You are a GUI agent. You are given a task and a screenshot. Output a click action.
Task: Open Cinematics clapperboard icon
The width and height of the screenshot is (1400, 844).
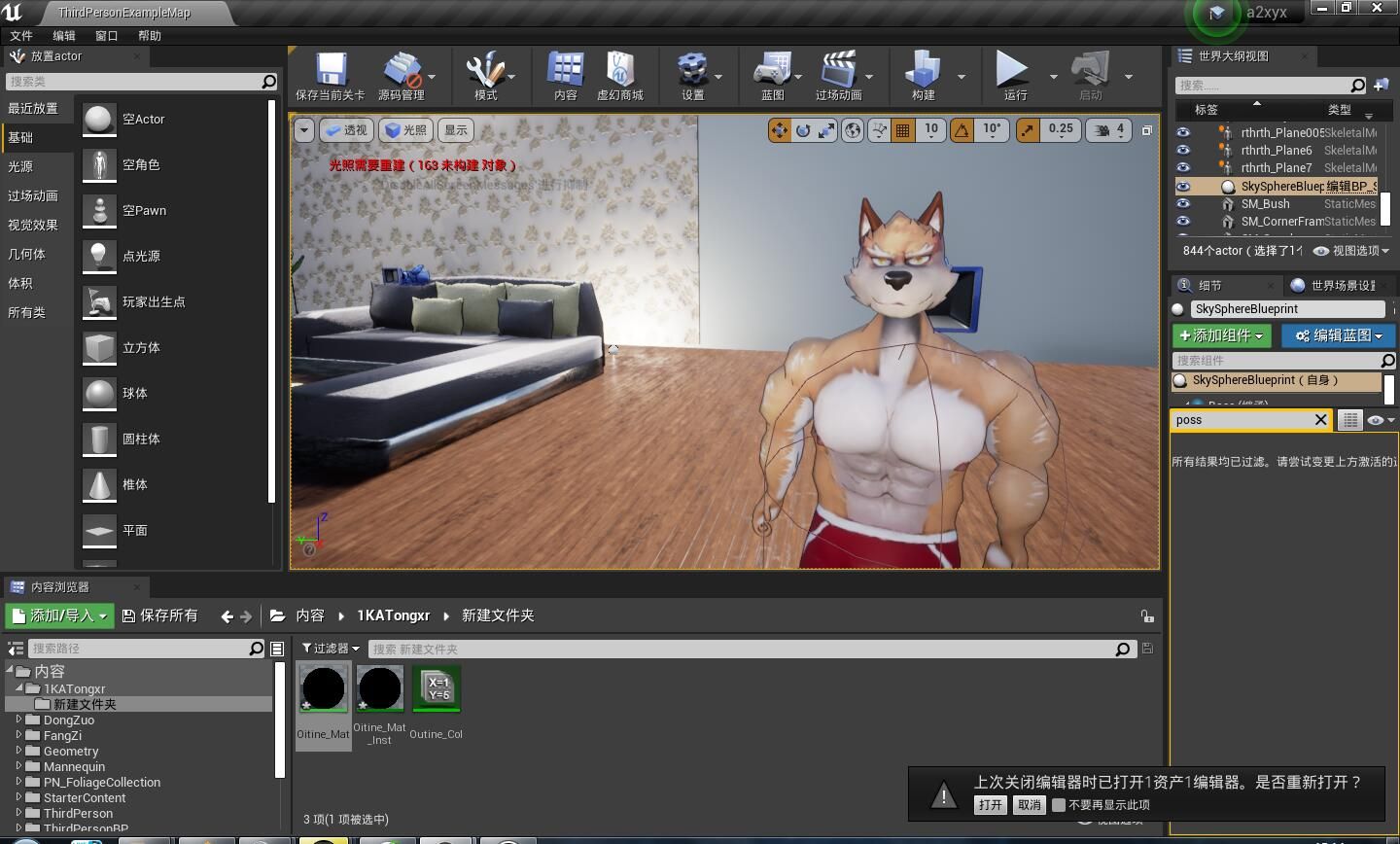[838, 71]
